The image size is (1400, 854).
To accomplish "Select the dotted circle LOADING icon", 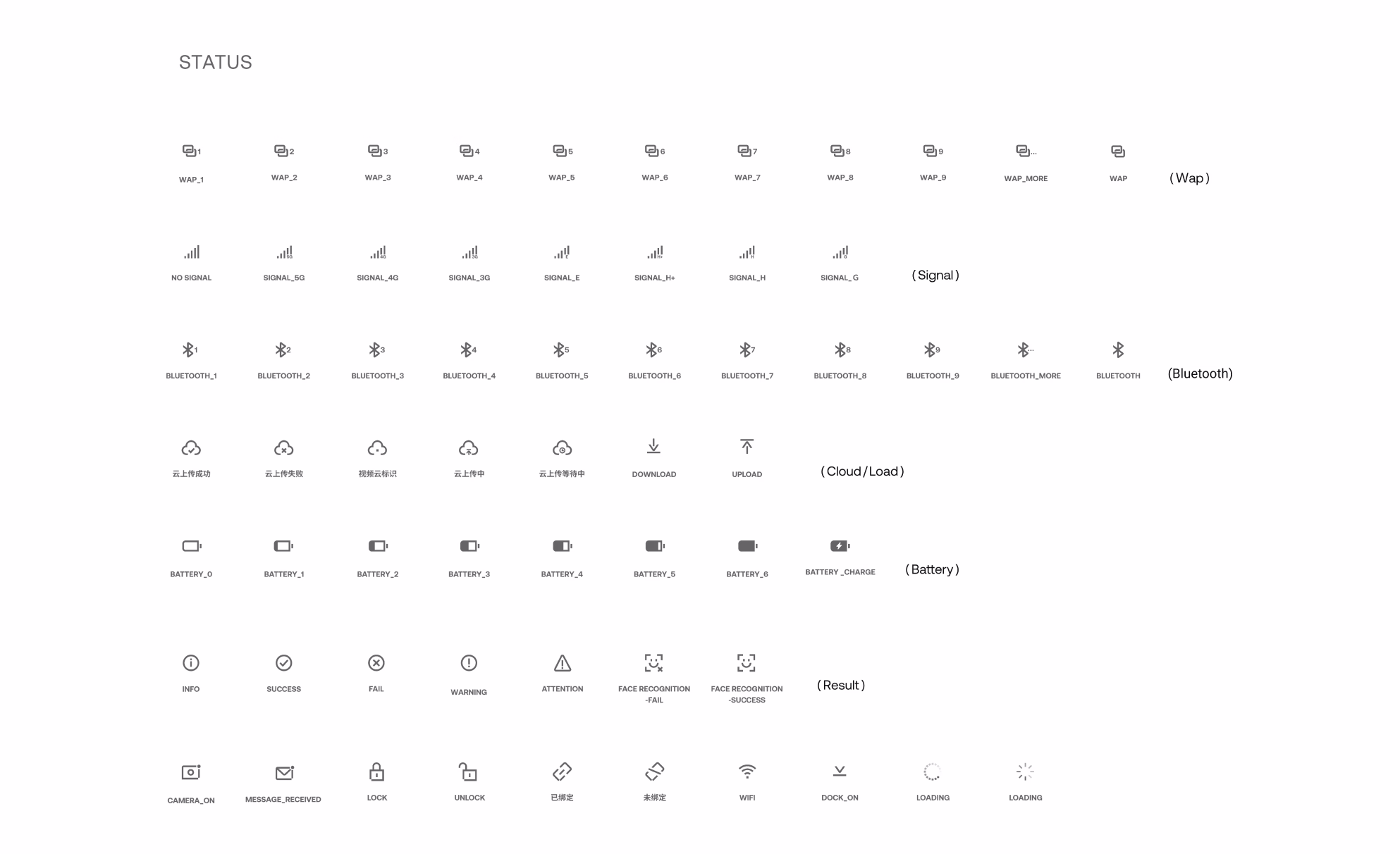I will (933, 772).
